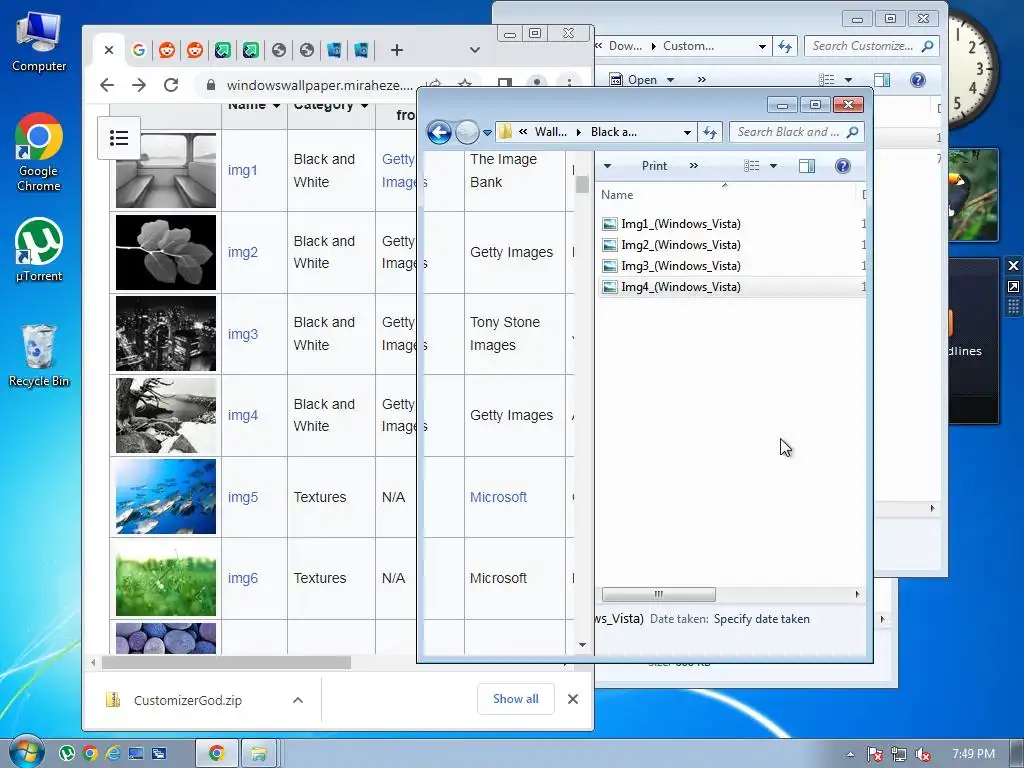The image size is (1024, 768).
Task: Click the Search Black and... field
Action: click(x=796, y=132)
